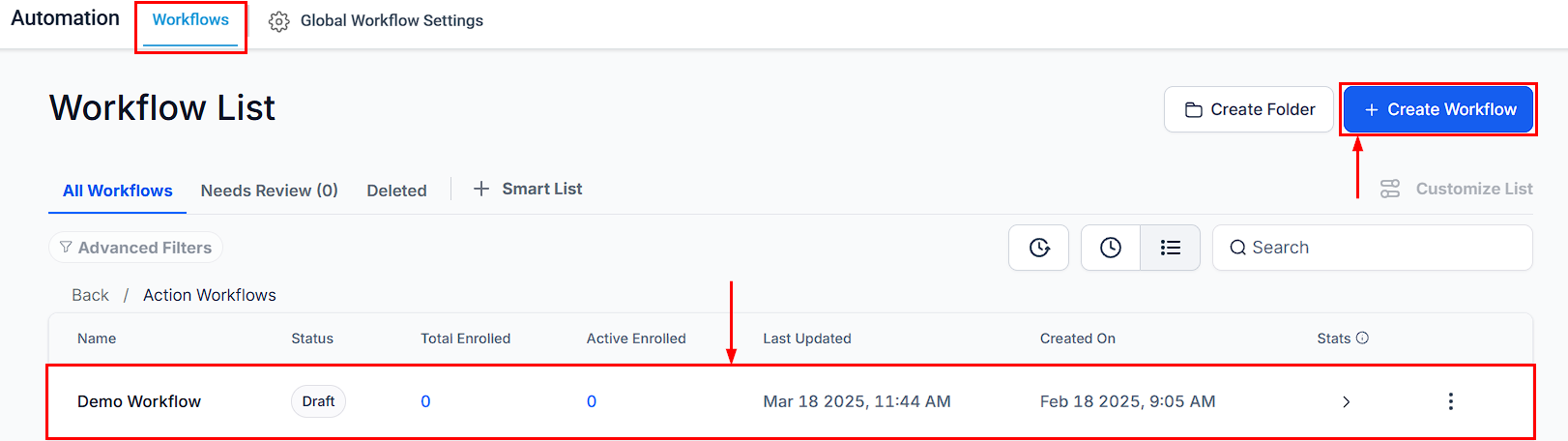Image resolution: width=1568 pixels, height=441 pixels.
Task: Expand stats chevron for Demo Workflow
Action: pos(1346,402)
